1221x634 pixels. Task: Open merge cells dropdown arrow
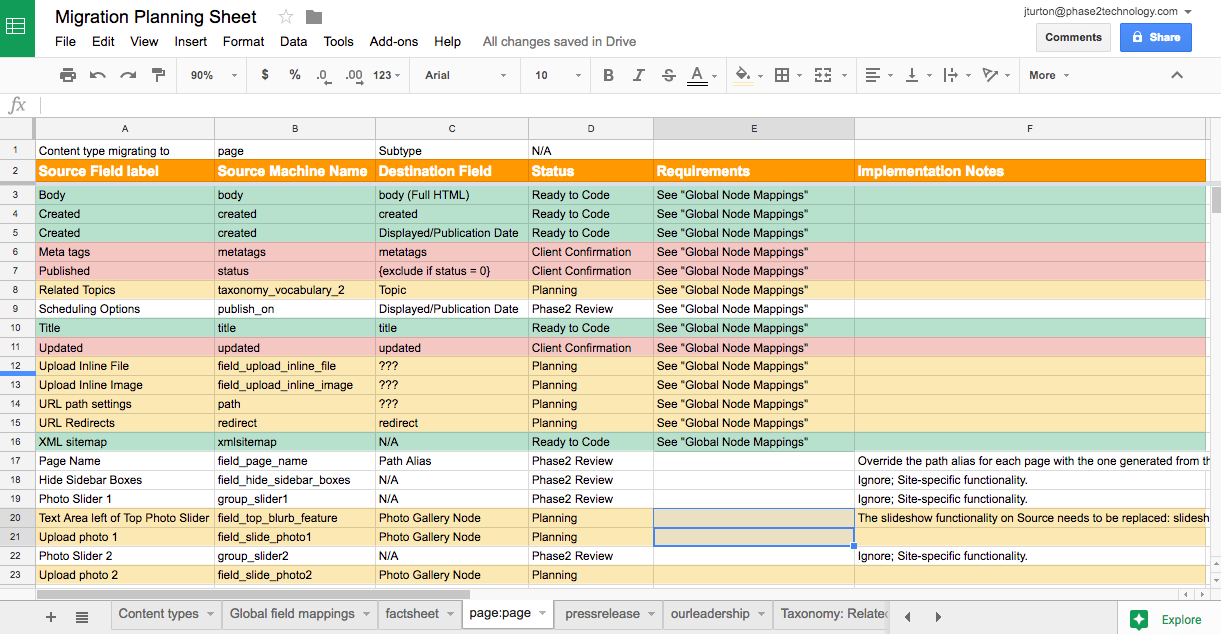pyautogui.click(x=845, y=76)
